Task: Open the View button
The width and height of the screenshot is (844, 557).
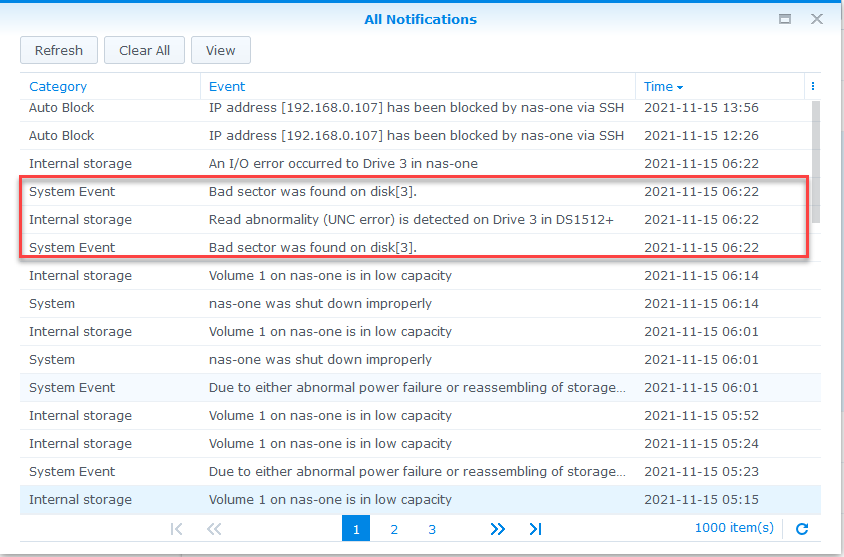Action: 221,51
